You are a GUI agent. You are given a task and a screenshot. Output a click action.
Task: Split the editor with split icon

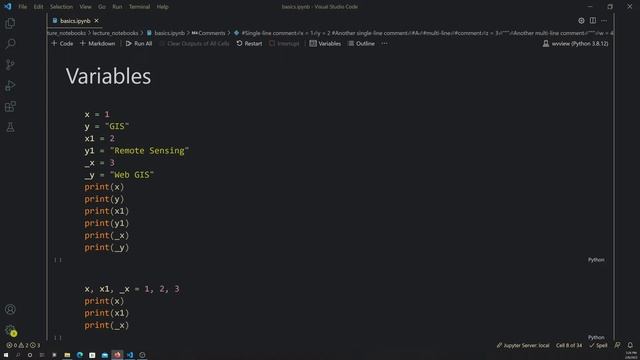click(x=593, y=20)
